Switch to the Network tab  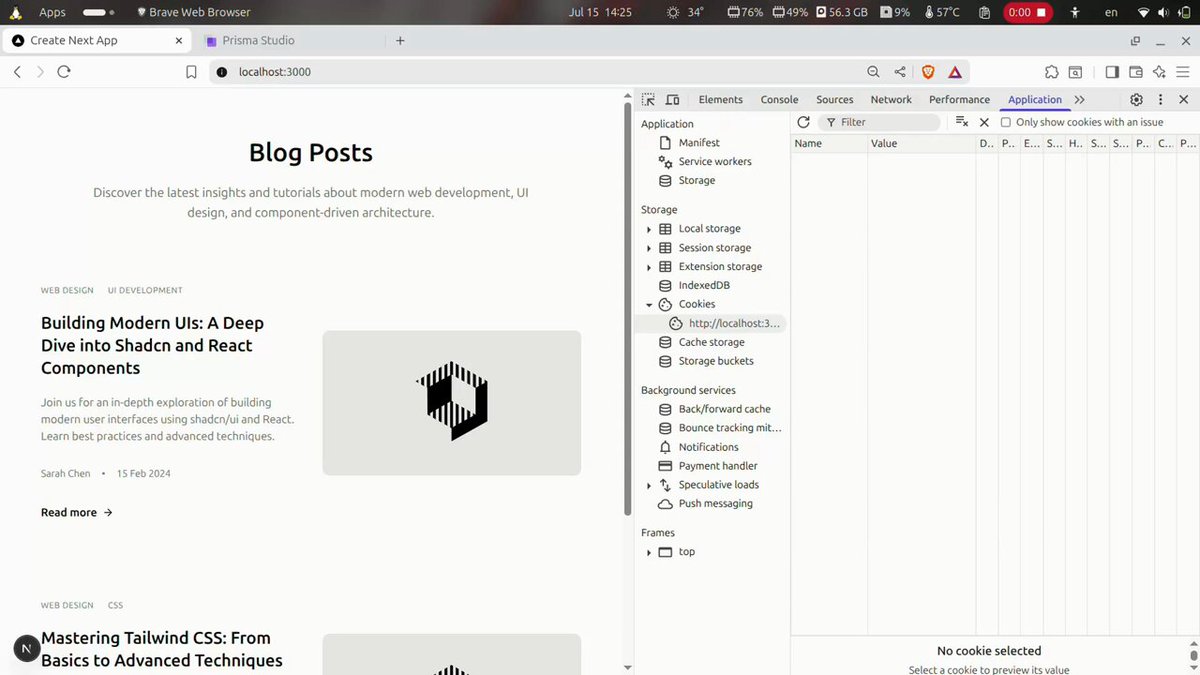[x=891, y=100]
